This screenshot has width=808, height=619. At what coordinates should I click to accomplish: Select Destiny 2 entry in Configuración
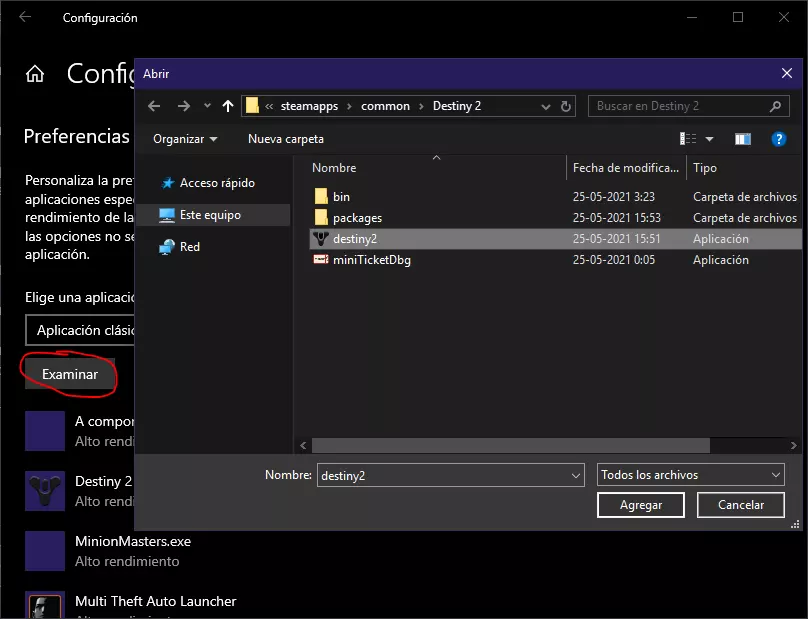click(79, 491)
